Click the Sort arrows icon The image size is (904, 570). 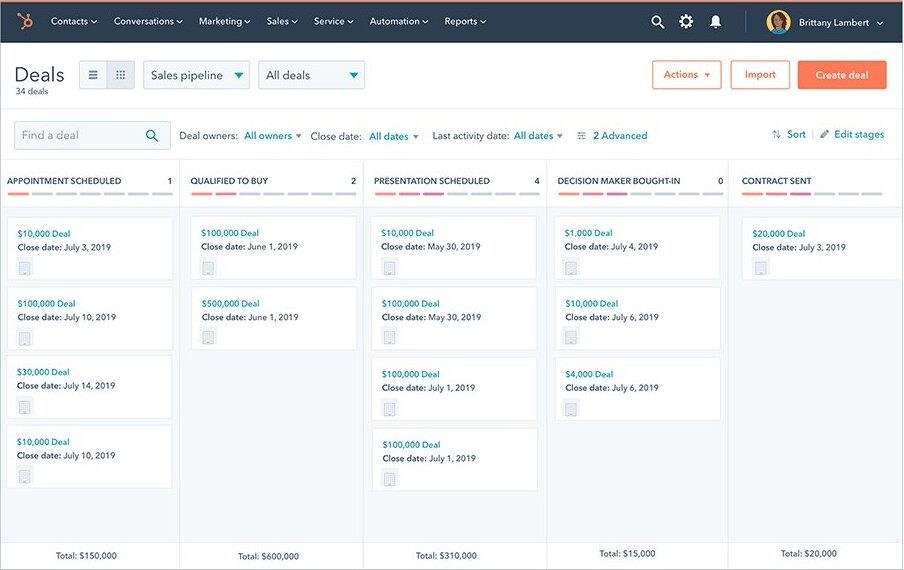[776, 134]
